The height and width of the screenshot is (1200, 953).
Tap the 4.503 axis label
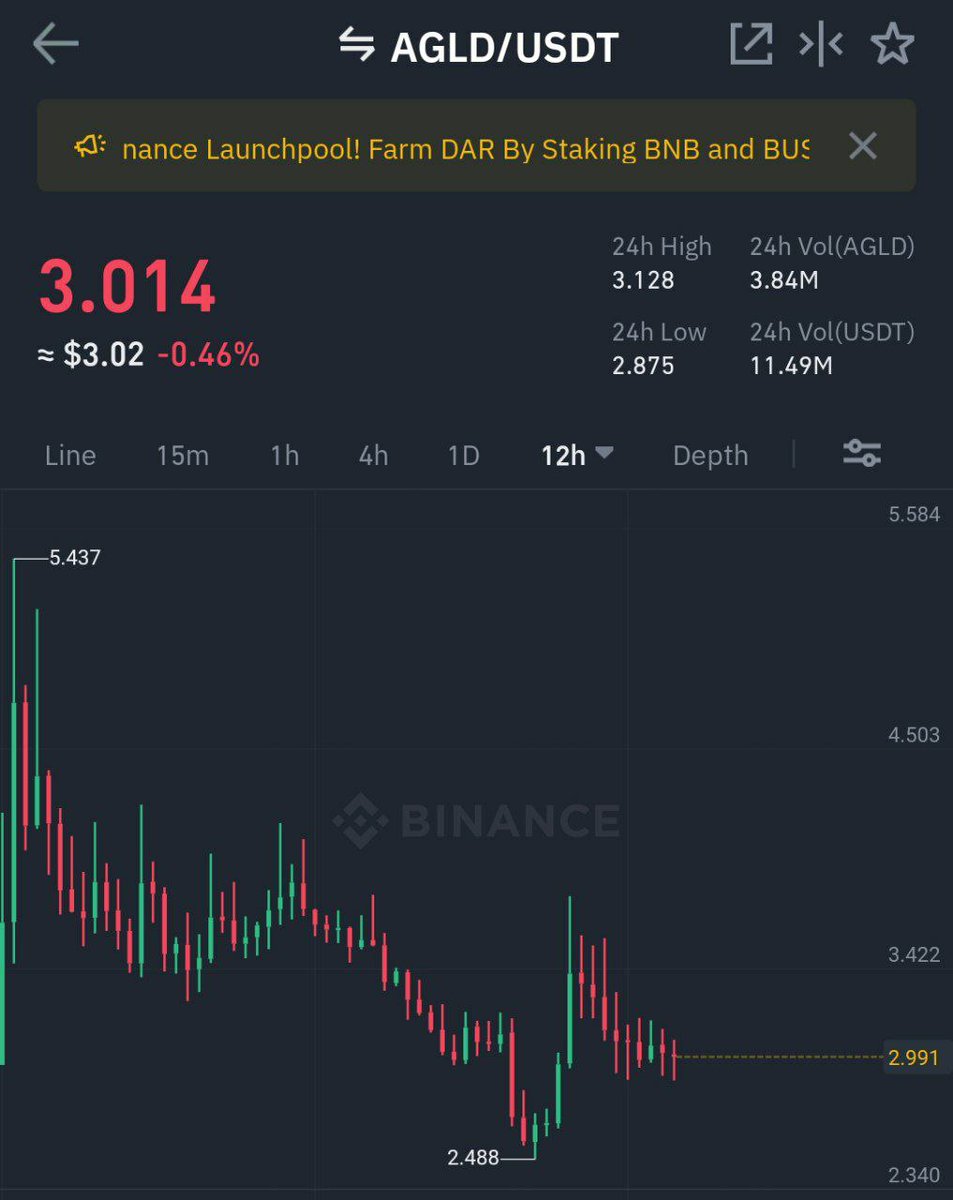tap(914, 735)
